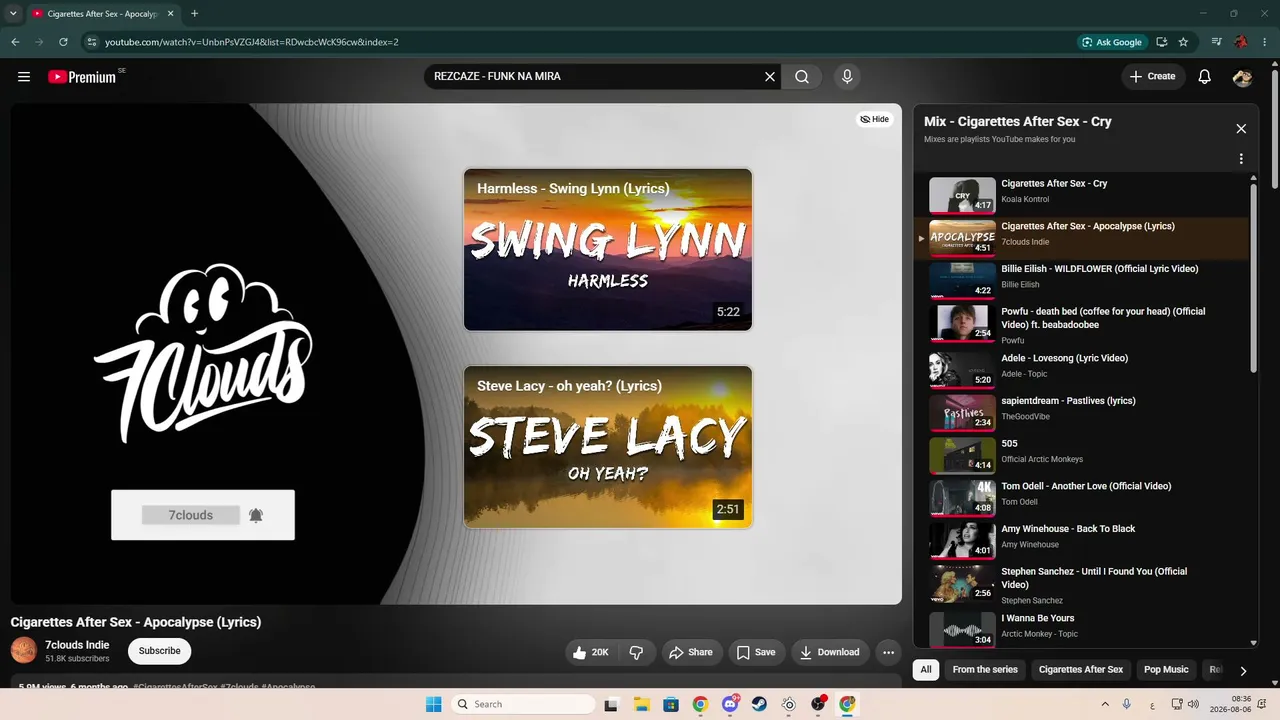
Task: Open a new browser tab
Action: [194, 14]
